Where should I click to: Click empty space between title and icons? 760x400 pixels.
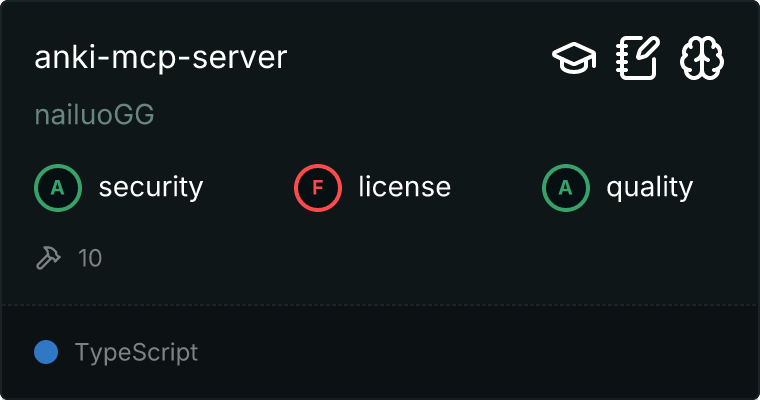pos(420,58)
